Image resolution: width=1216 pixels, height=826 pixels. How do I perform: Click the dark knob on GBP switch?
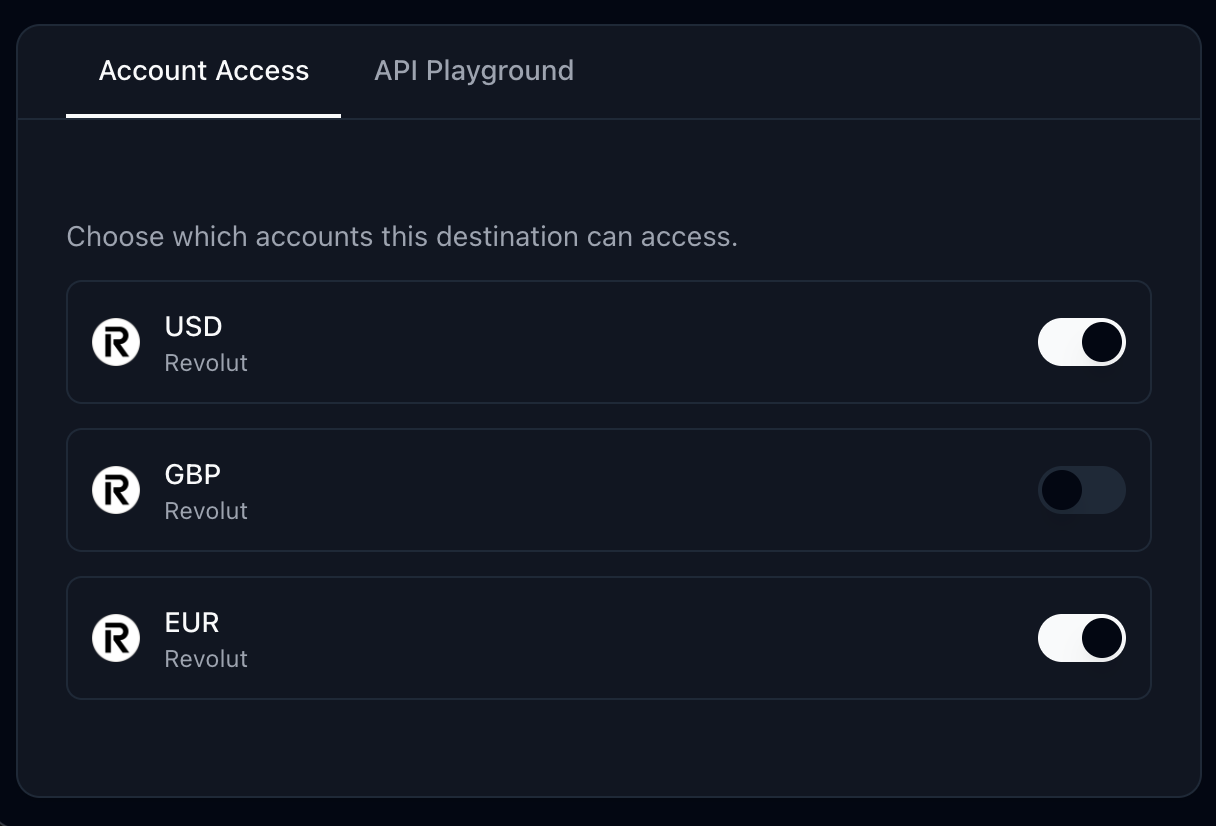coord(1062,490)
